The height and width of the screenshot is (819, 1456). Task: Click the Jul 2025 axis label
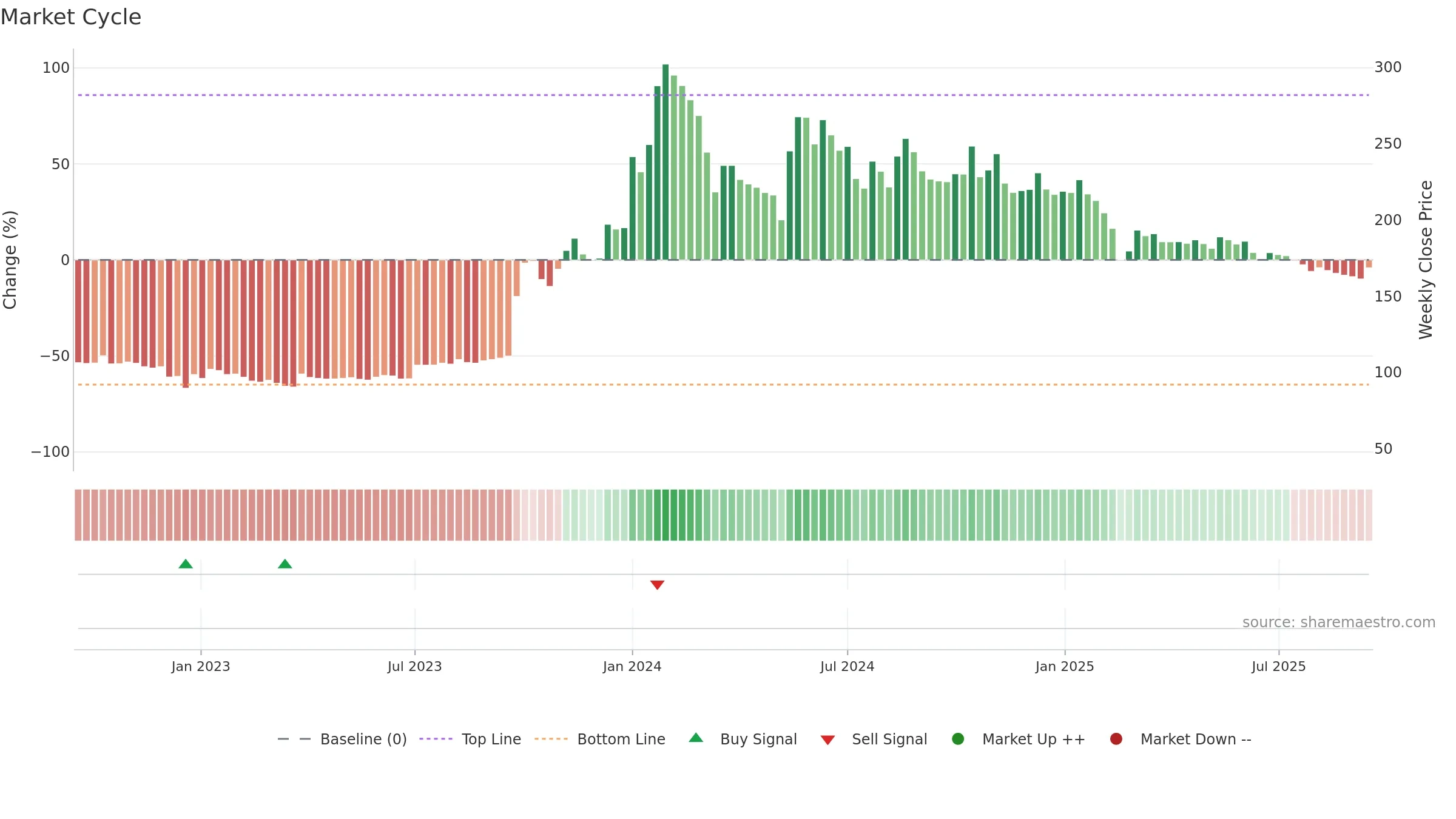[x=1279, y=667]
